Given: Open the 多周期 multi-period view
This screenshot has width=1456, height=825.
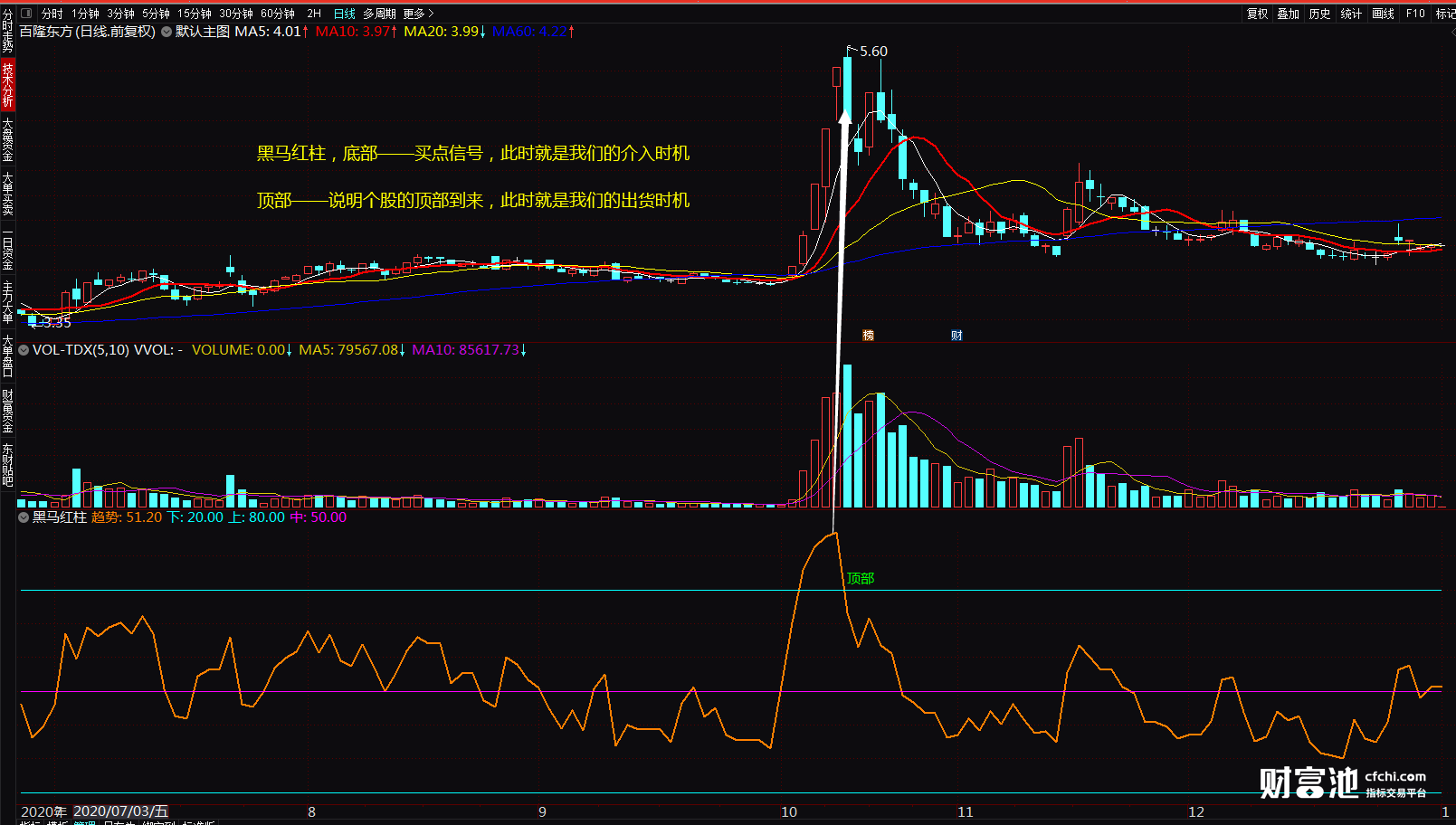Looking at the screenshot, I should coord(379,14).
